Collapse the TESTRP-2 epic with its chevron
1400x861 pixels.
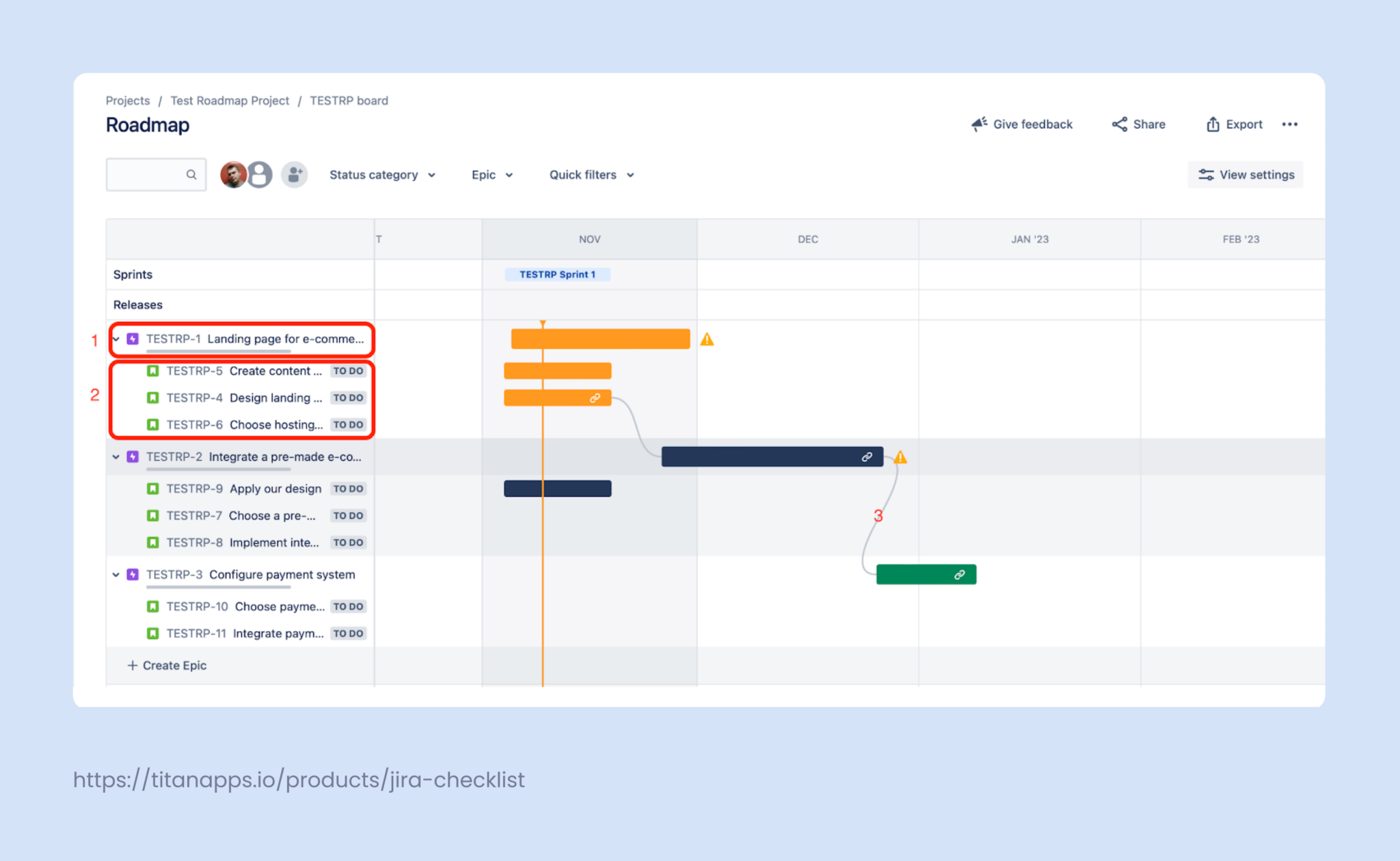click(x=115, y=456)
